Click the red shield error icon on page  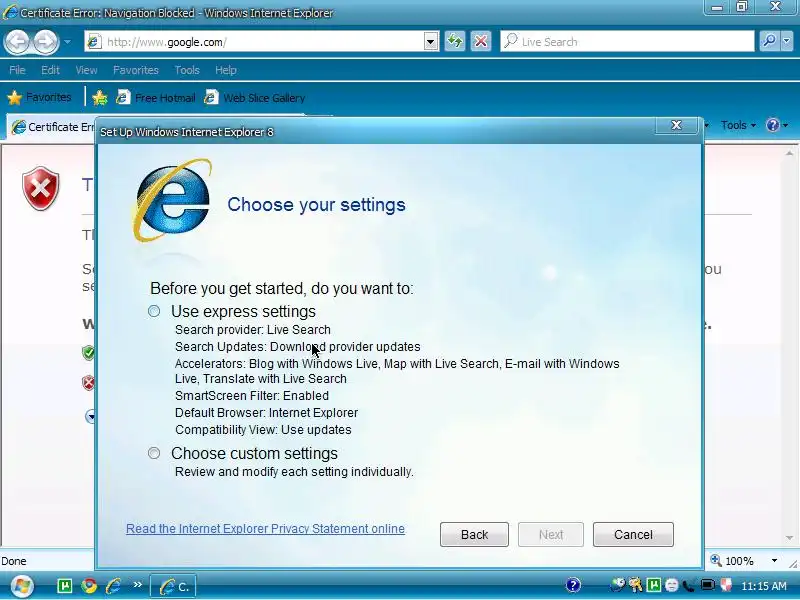tap(41, 188)
